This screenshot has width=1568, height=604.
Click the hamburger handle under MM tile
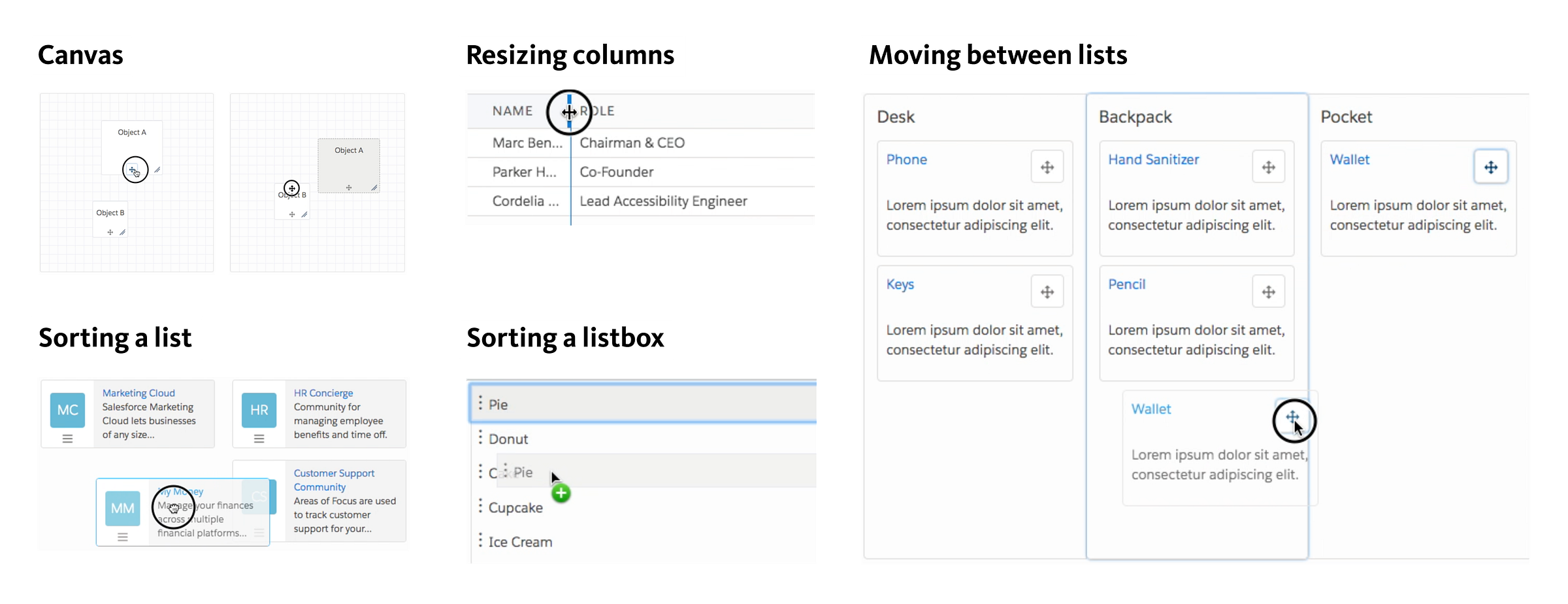click(x=122, y=537)
